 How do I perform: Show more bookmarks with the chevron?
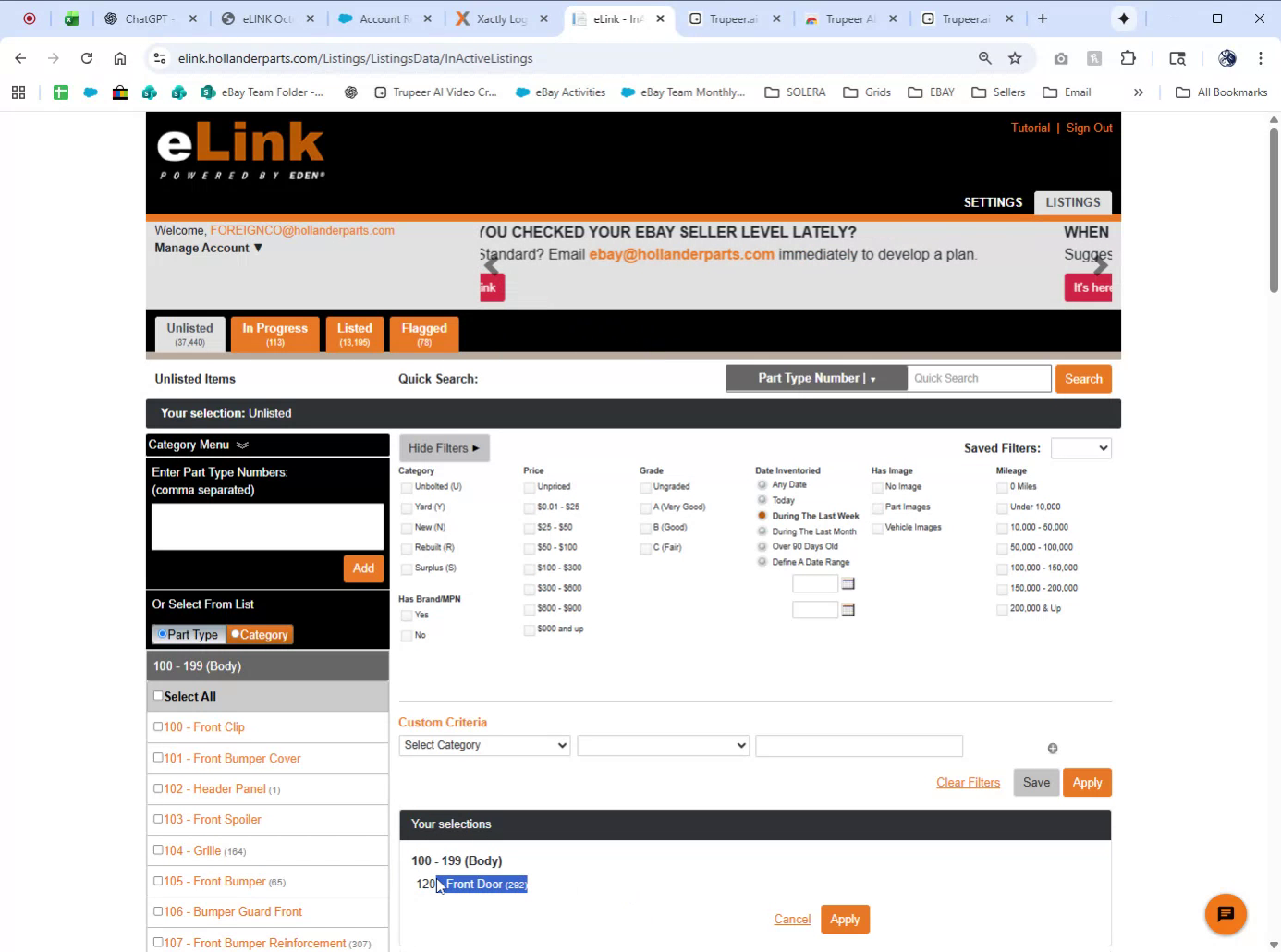click(1139, 92)
